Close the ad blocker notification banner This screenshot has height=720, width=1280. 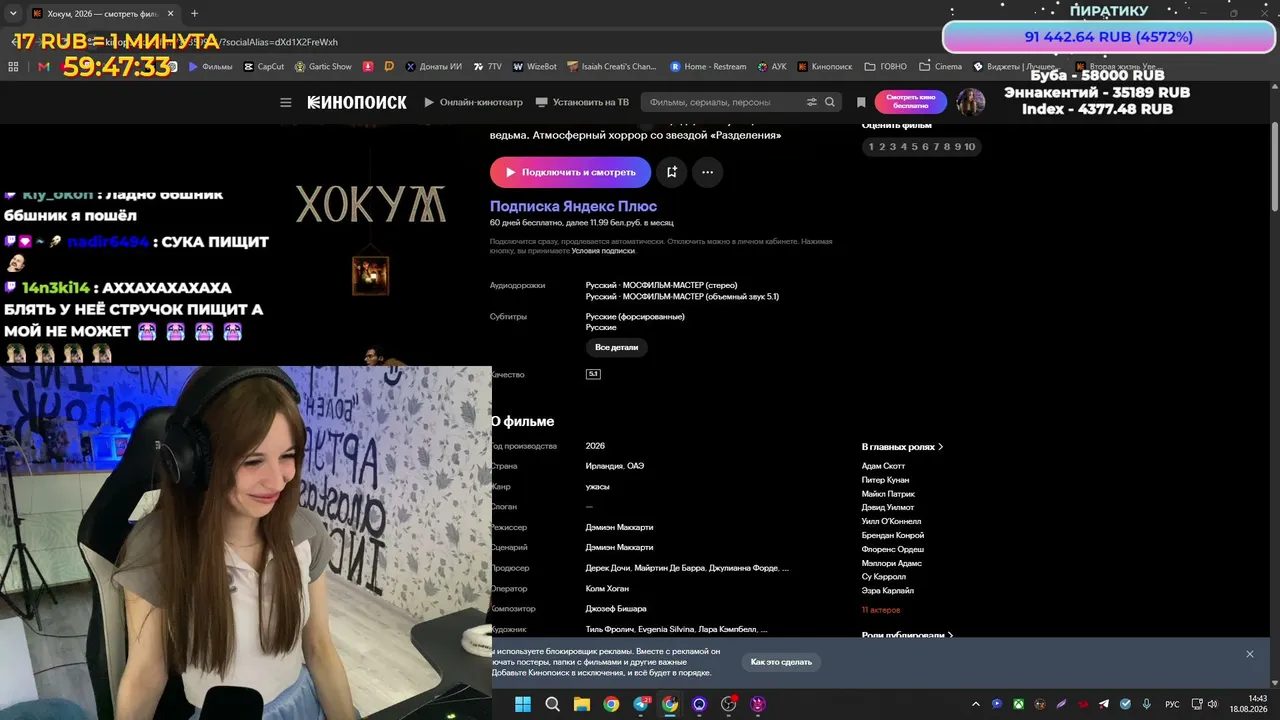pos(1249,654)
